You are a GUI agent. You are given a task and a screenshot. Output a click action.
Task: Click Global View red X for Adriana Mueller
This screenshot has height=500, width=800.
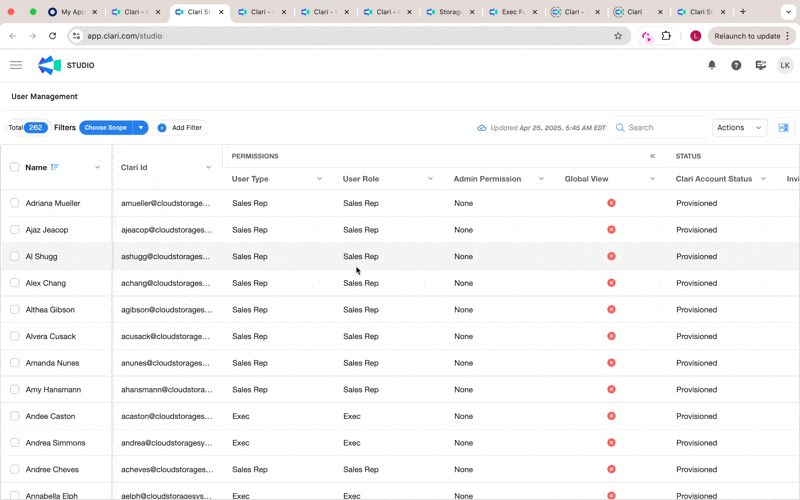point(611,203)
